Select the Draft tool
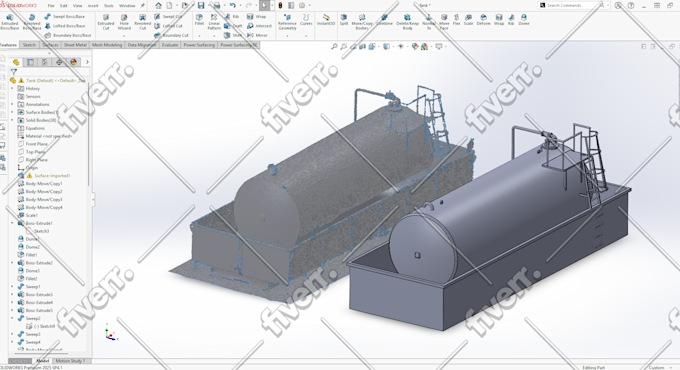680x370 pixels. 233,26
